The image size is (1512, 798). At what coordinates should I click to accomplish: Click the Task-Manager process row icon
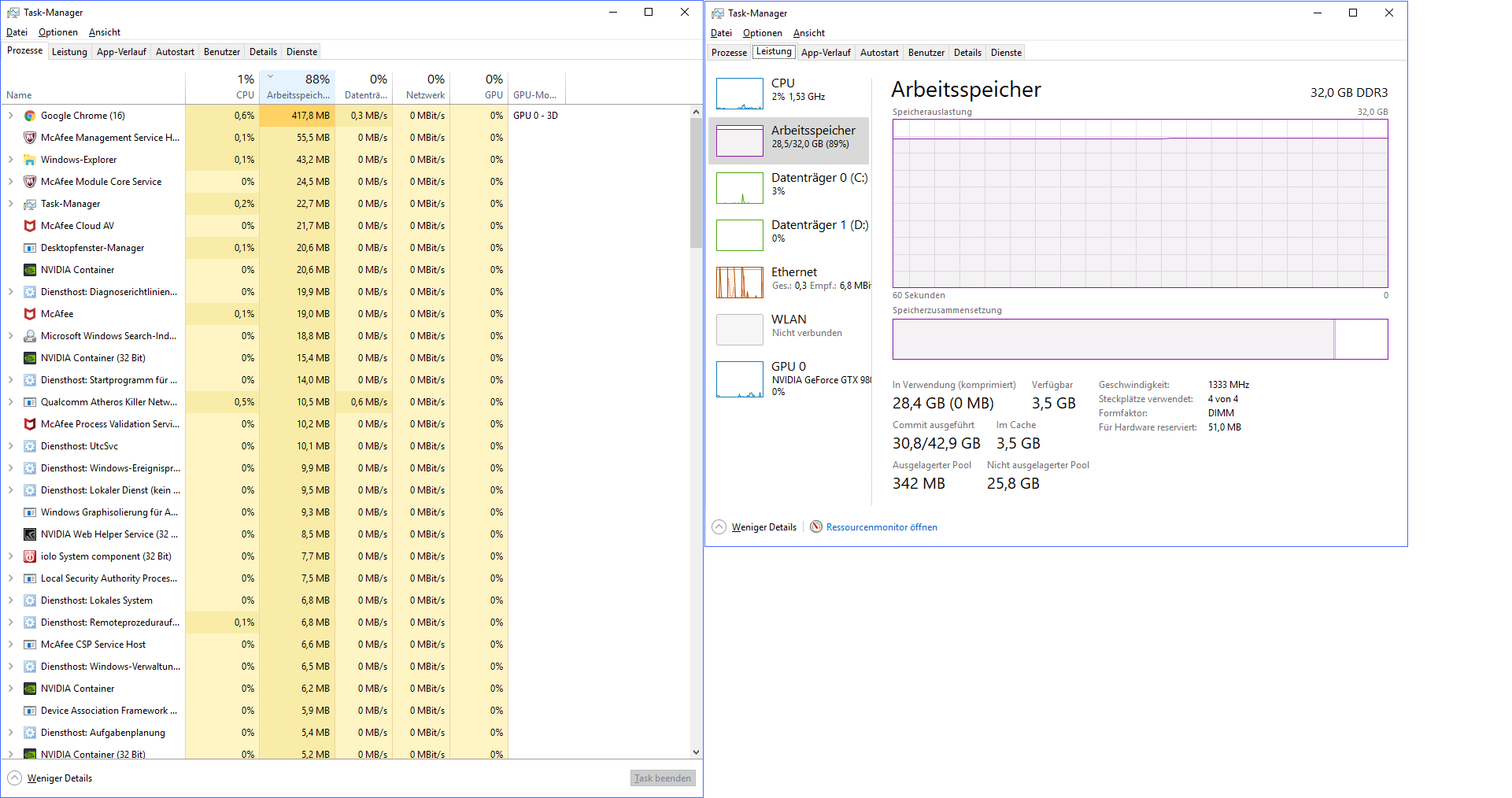[x=30, y=204]
